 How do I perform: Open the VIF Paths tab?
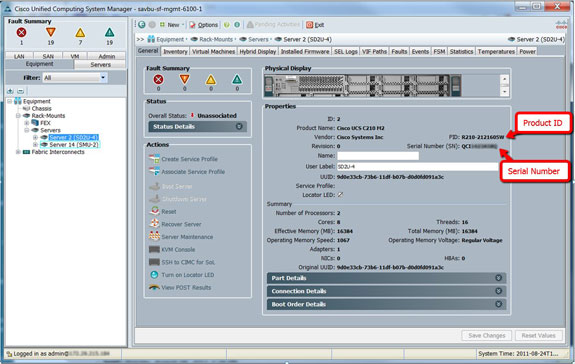pos(374,52)
